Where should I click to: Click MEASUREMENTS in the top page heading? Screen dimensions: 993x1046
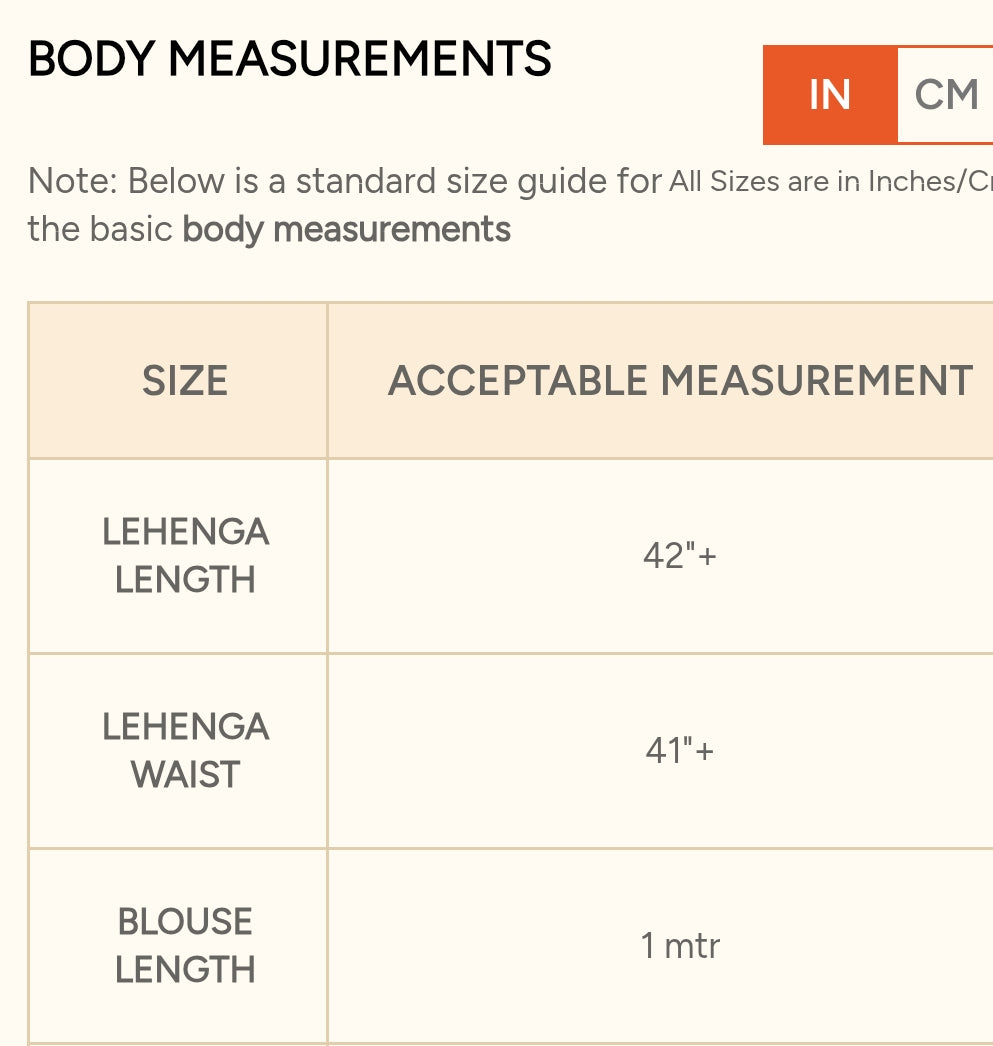point(359,59)
